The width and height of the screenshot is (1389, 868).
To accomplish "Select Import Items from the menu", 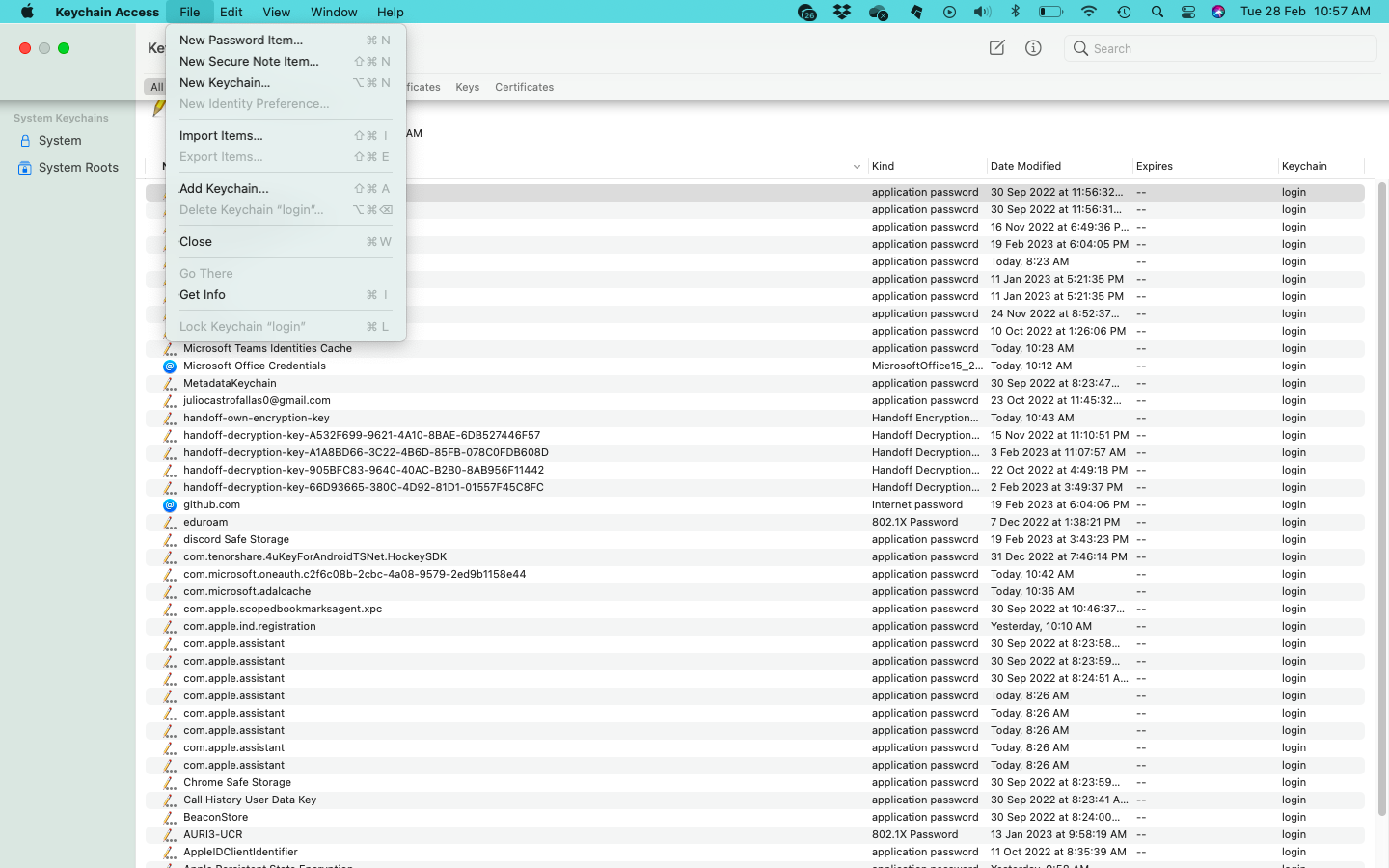I will pyautogui.click(x=221, y=136).
